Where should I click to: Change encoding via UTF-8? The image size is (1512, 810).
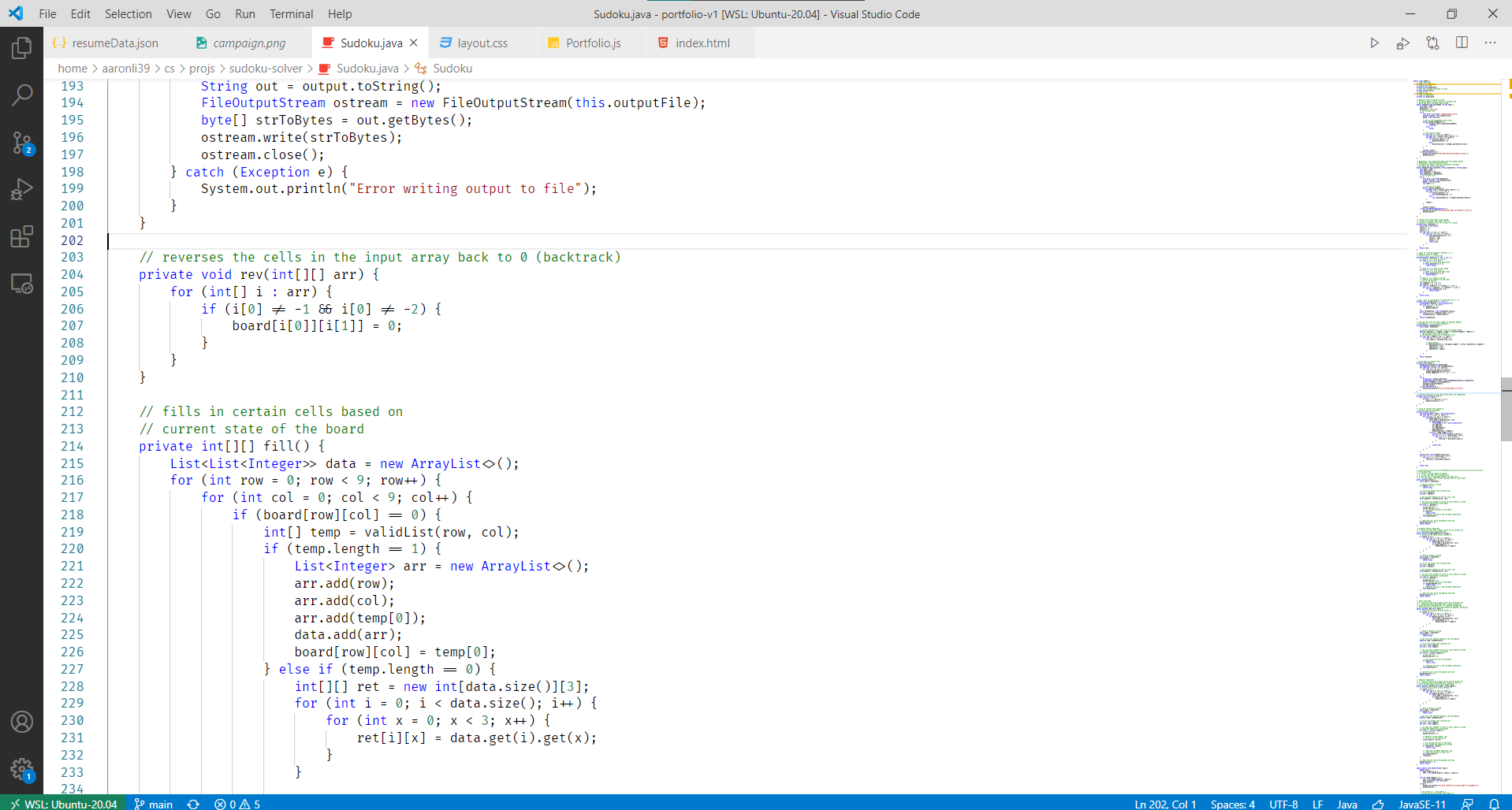click(1283, 804)
